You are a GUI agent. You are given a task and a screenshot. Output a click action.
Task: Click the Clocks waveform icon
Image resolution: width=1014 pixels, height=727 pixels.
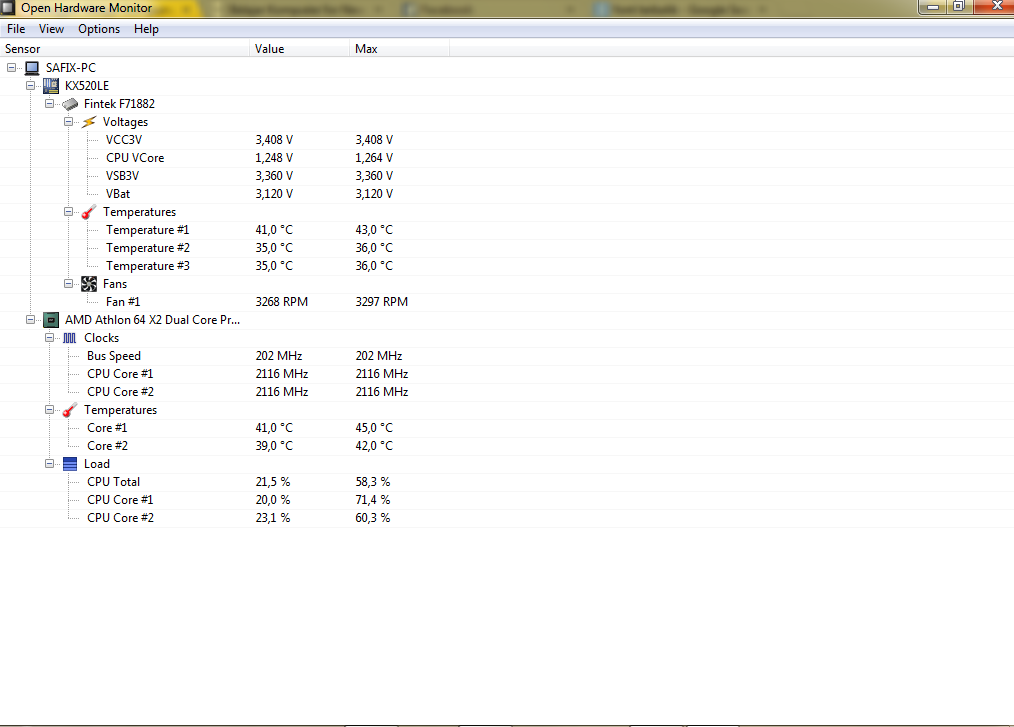[x=70, y=338]
